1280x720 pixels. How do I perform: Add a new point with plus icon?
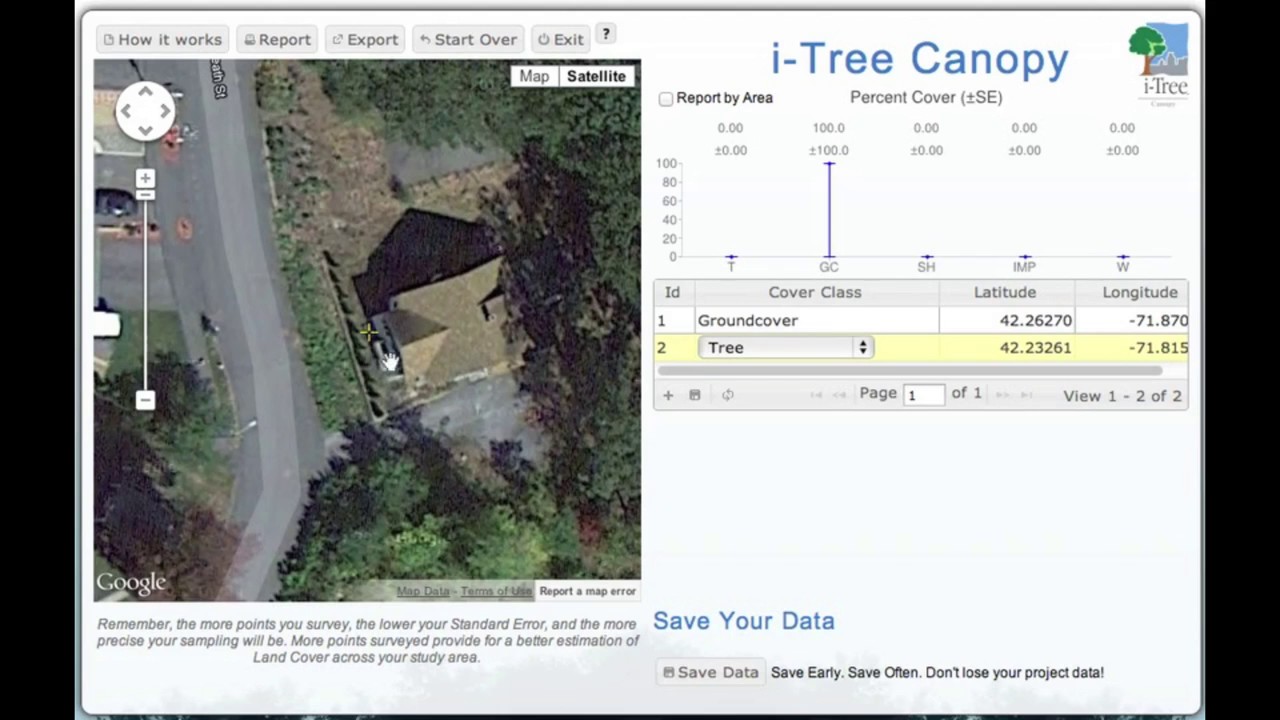tap(668, 395)
